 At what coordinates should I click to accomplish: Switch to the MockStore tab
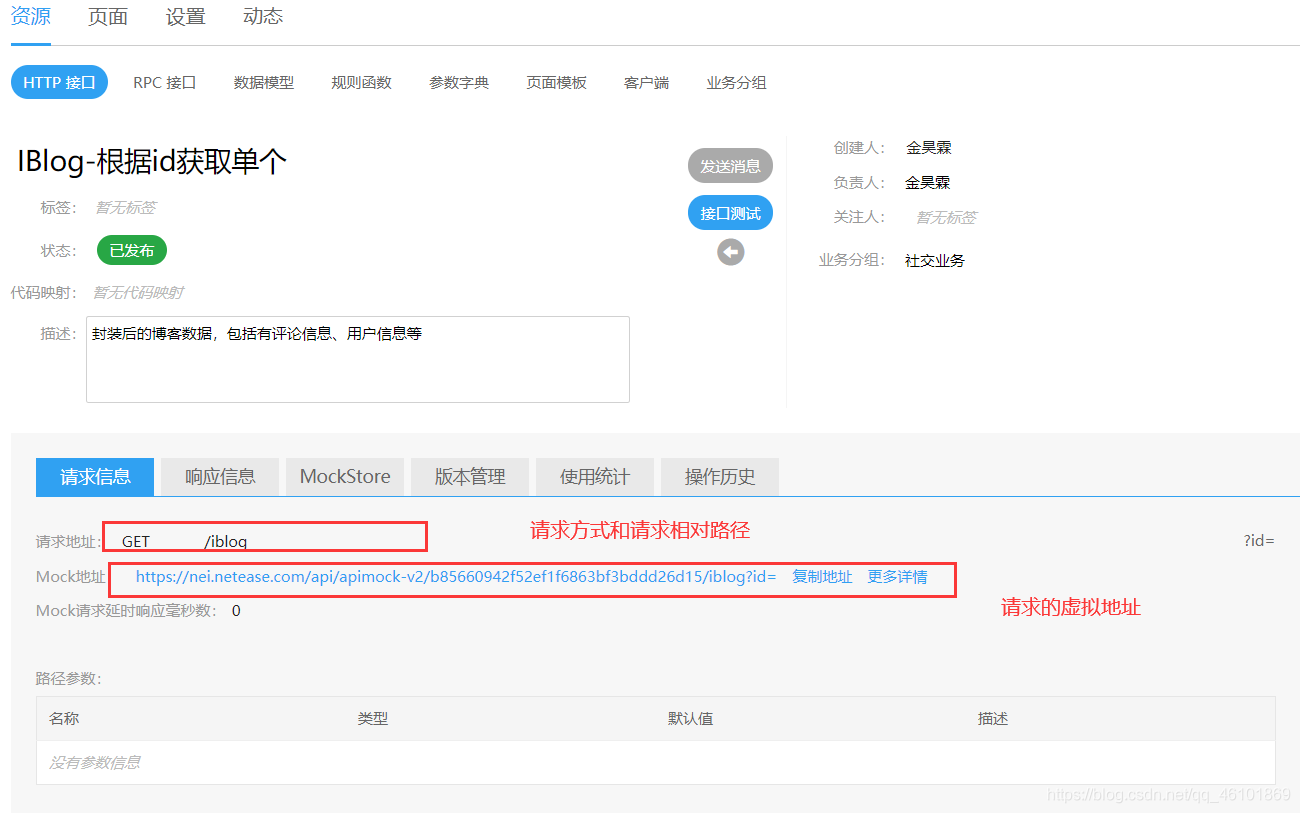344,476
